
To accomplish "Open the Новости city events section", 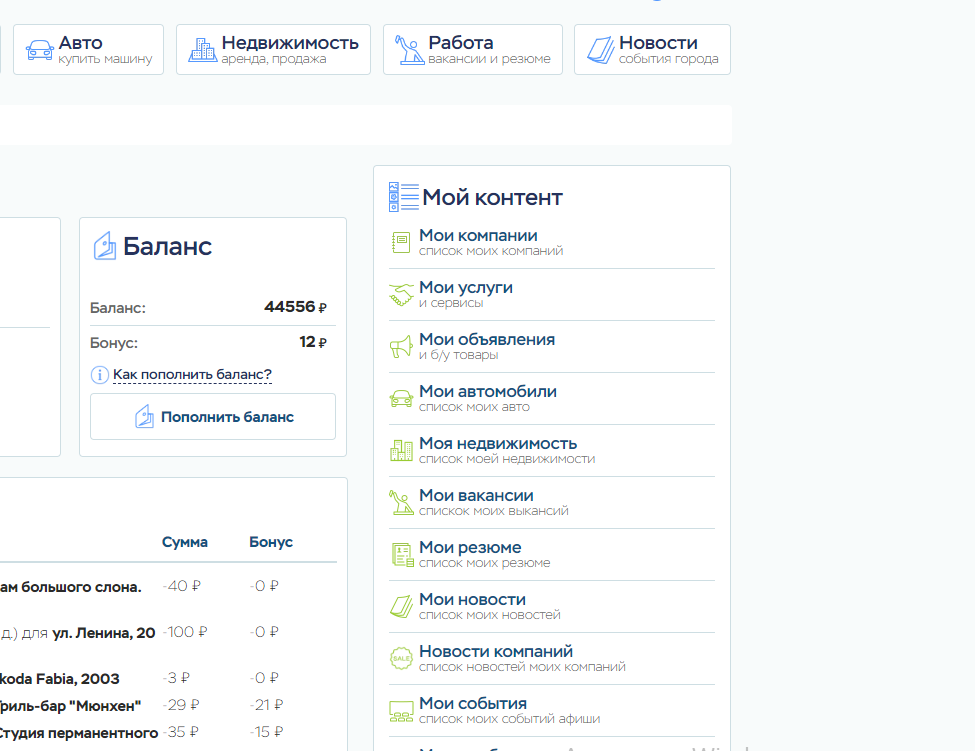I will pyautogui.click(x=652, y=50).
